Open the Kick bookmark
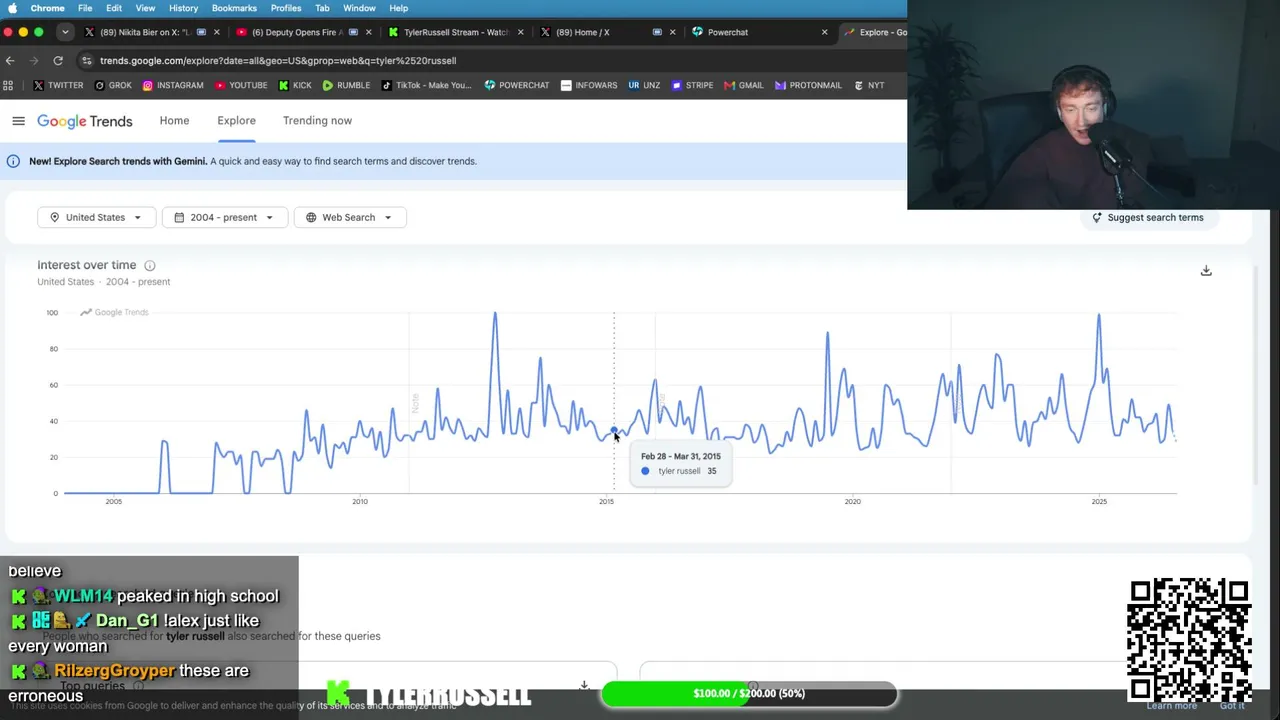1280x720 pixels. 295,85
